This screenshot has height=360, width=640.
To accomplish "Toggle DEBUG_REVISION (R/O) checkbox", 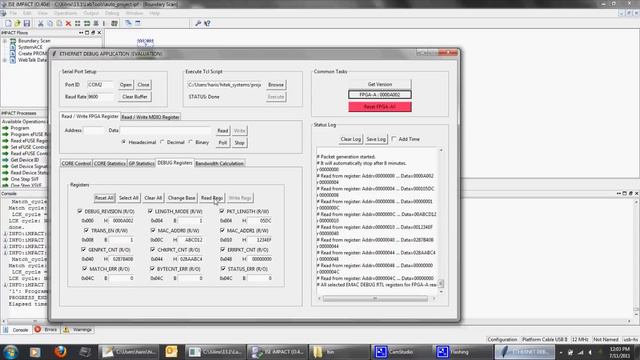I will 80,211.
